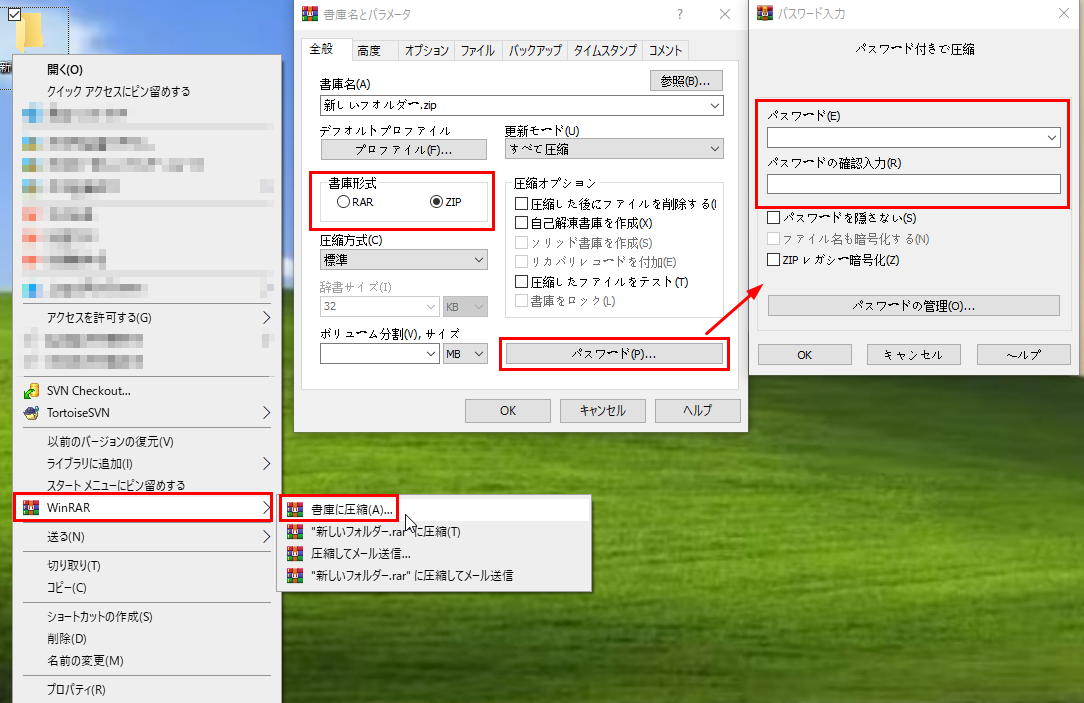
Task: Enable 圧縮した後にファイルを削除する
Action: tap(521, 204)
